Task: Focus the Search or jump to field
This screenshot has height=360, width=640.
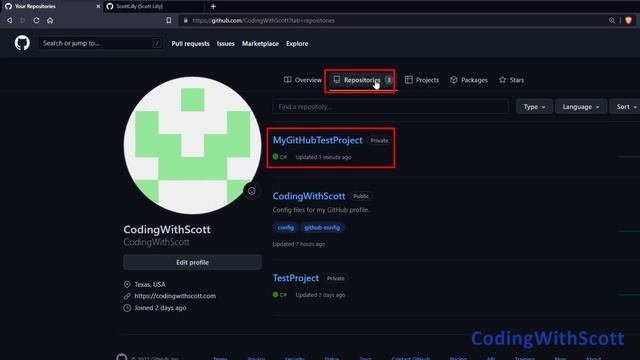Action: [x=100, y=43]
